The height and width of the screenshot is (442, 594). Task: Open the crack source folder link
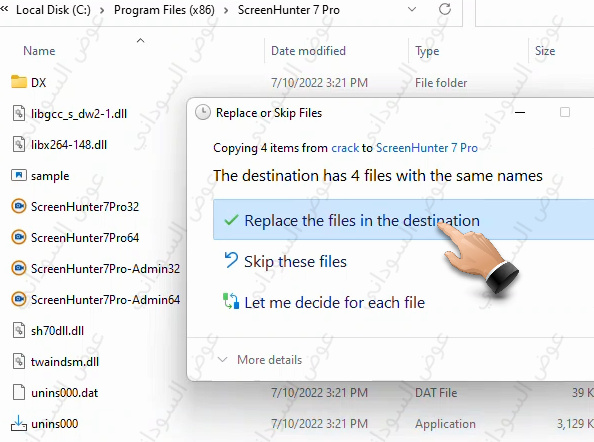345,148
